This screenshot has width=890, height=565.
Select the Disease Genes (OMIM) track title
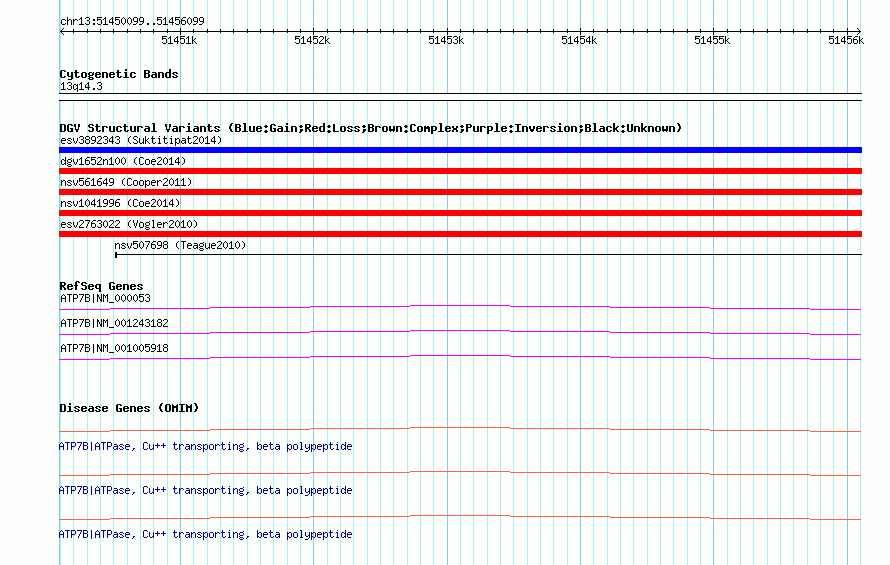click(129, 408)
